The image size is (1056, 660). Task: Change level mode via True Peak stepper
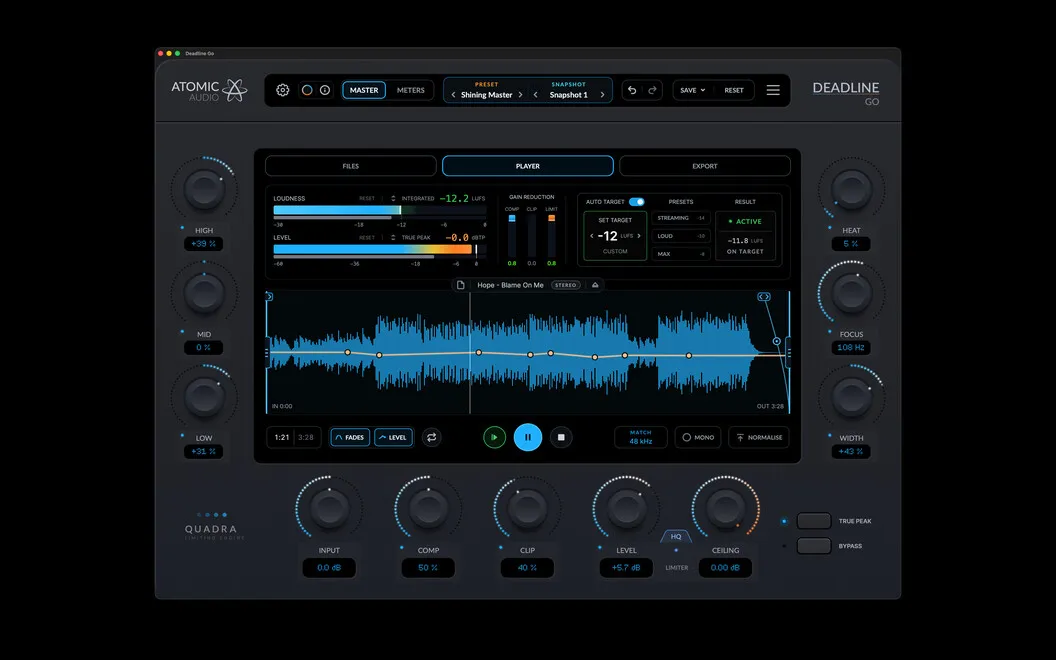(x=393, y=238)
